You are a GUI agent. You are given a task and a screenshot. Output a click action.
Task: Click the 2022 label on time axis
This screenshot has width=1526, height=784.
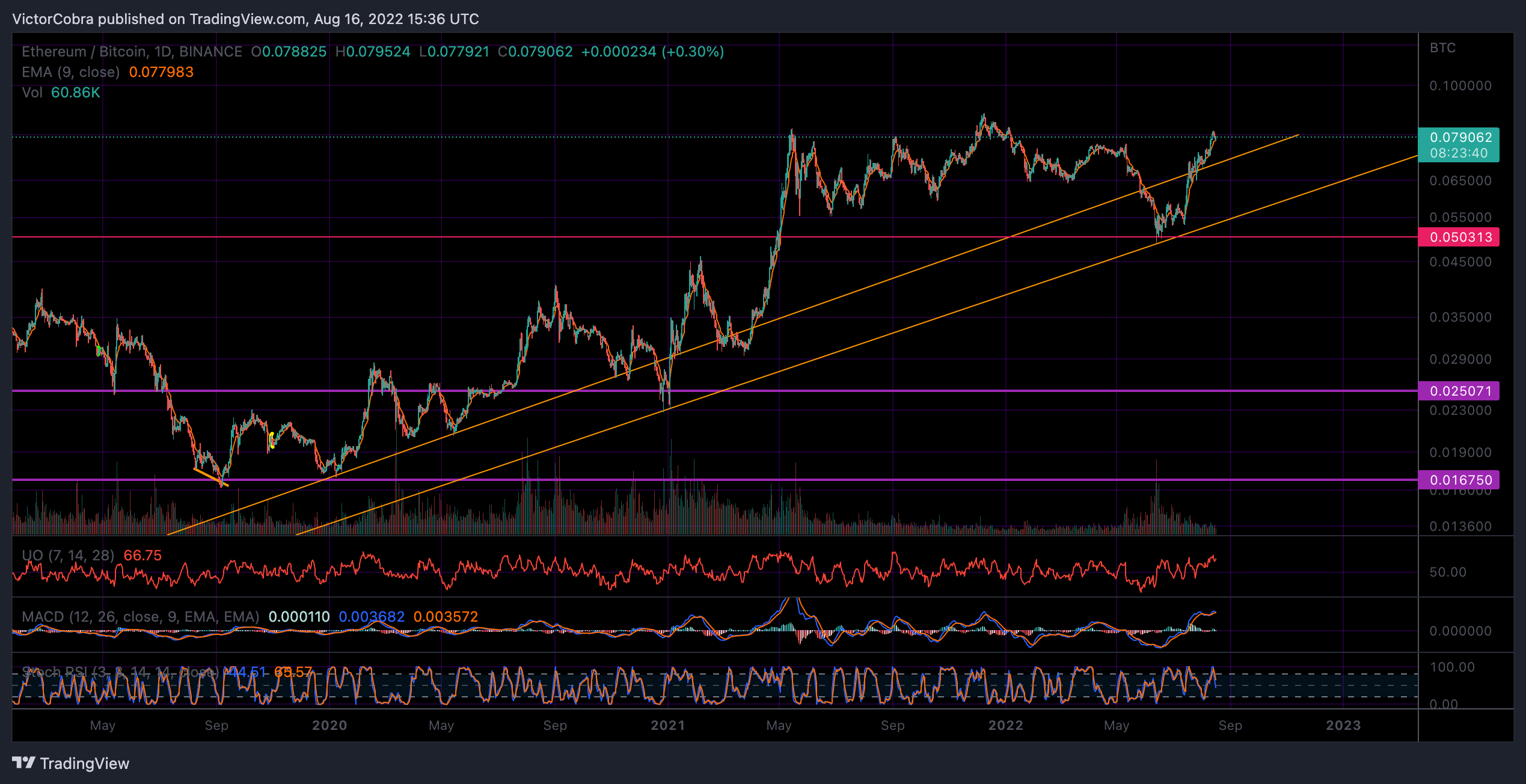[1006, 726]
